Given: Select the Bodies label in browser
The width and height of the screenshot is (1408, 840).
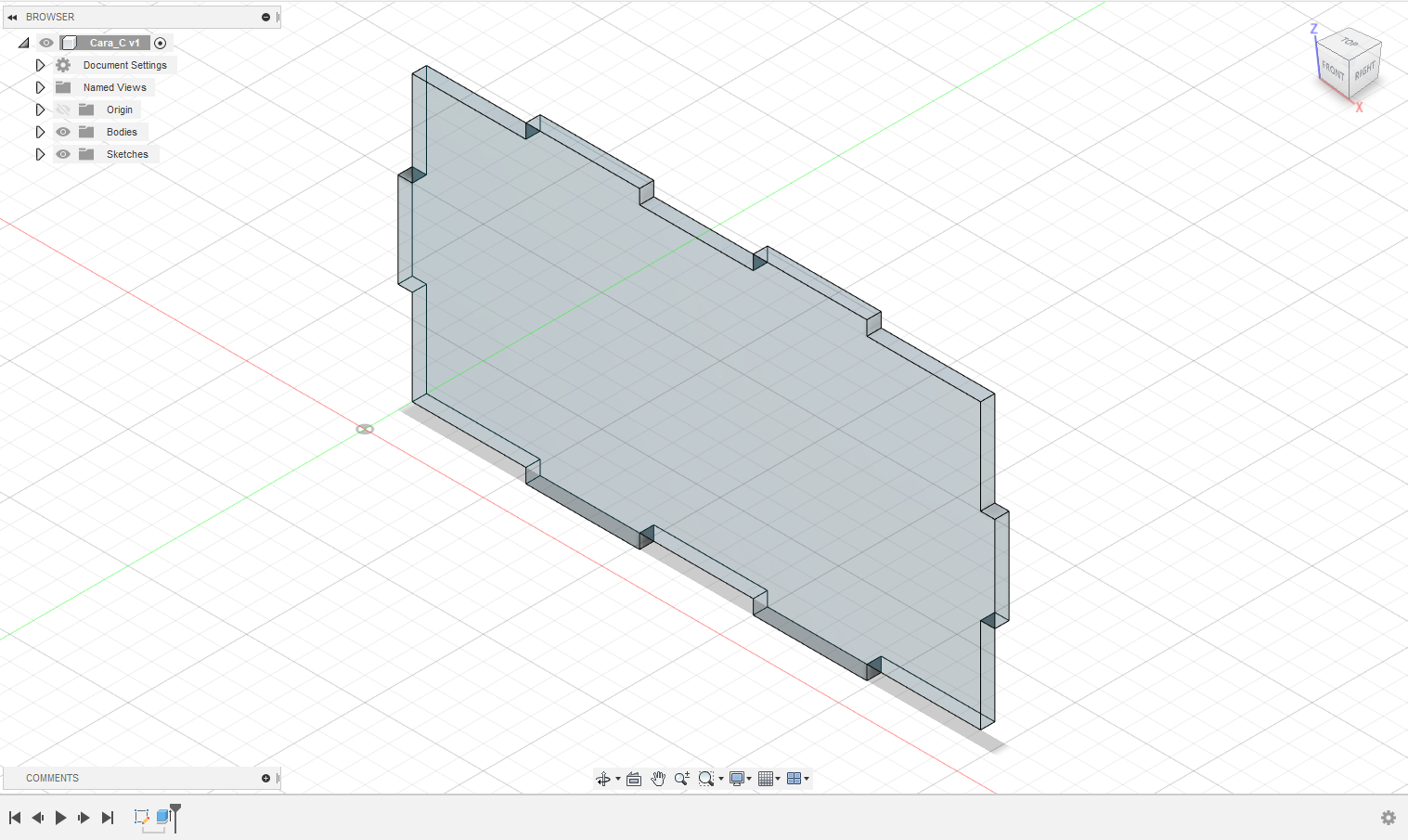Looking at the screenshot, I should tap(122, 132).
